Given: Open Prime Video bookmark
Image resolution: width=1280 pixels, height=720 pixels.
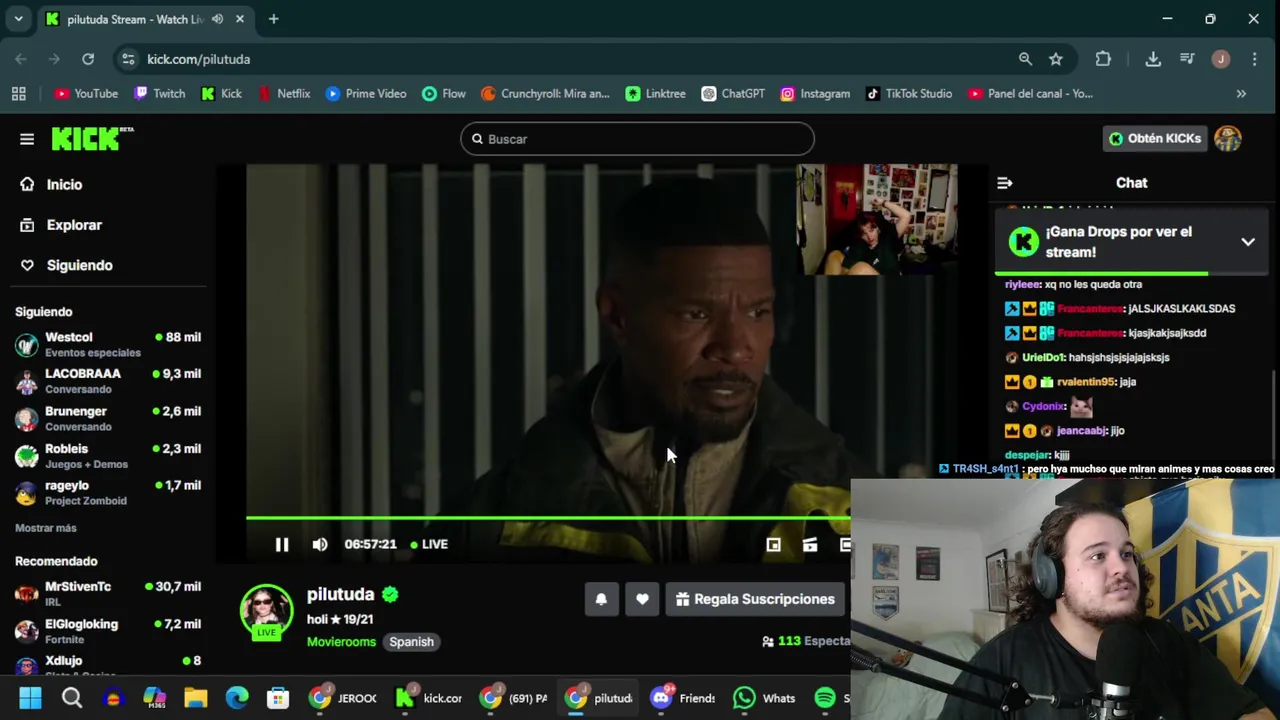Looking at the screenshot, I should [x=366, y=94].
